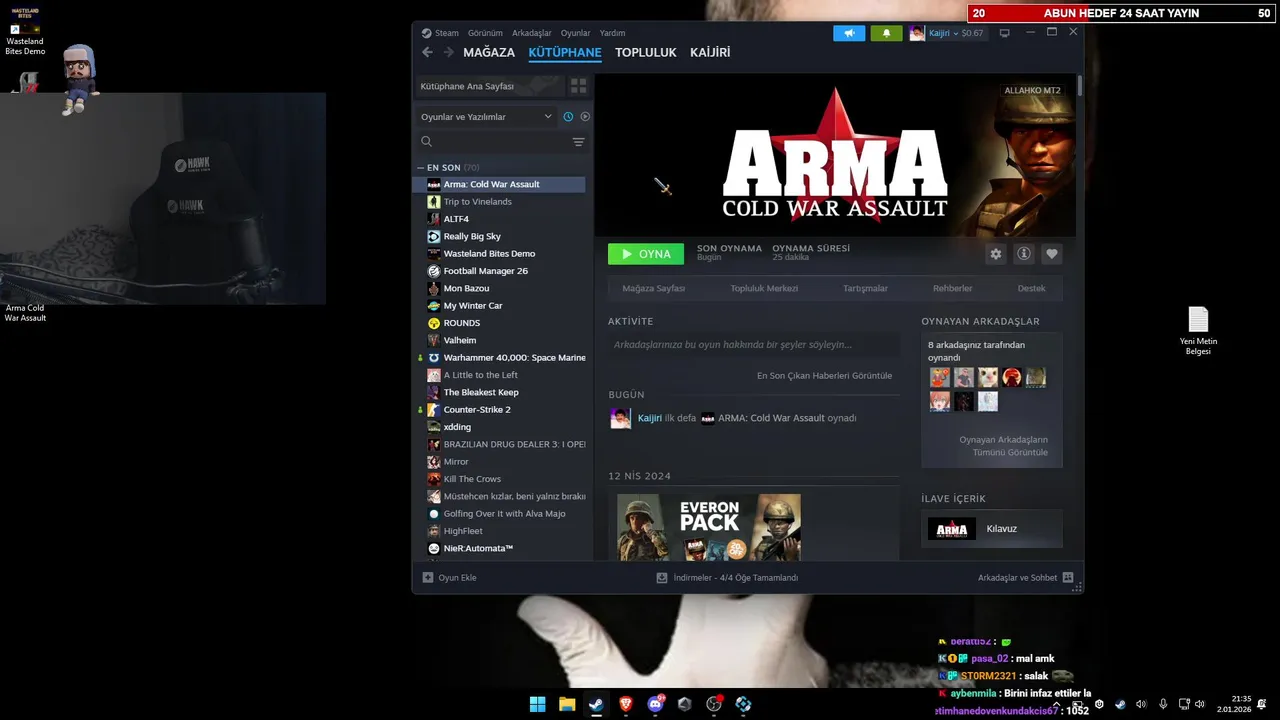Click the Kaijiri name in activity feed
Screen dimensions: 1280x720
tap(650, 418)
